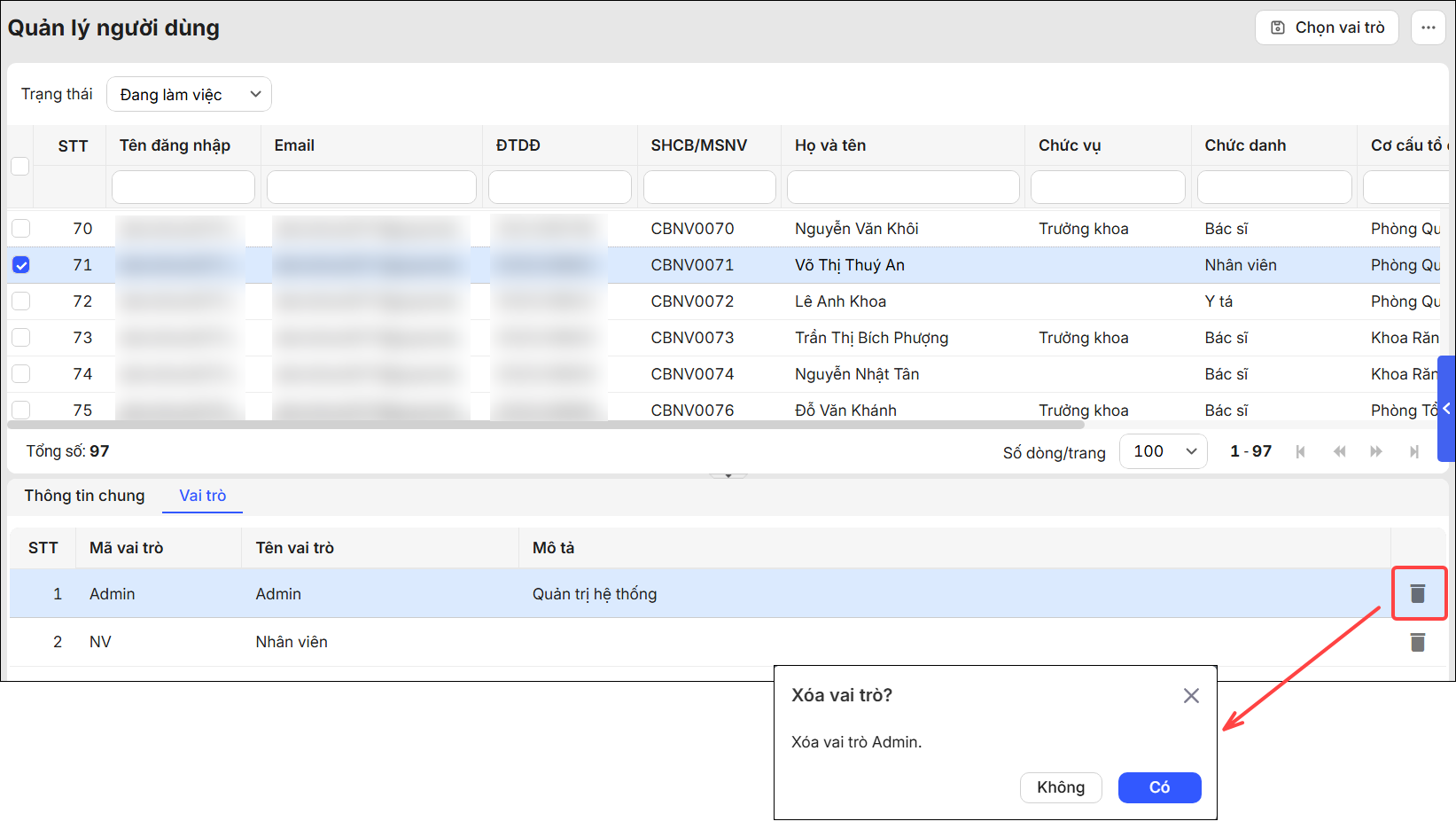1456x837 pixels.
Task: Open the three-dots more options menu
Action: [x=1428, y=27]
